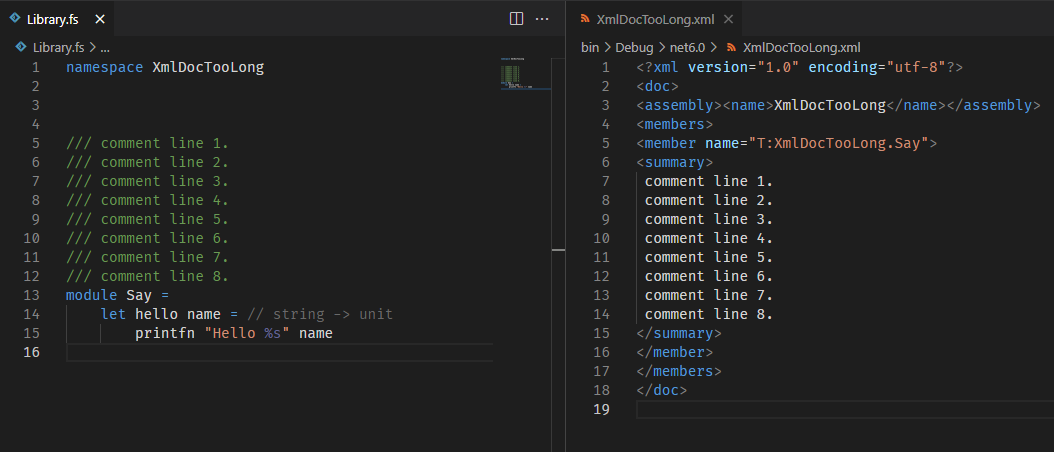Close the Library.fs tab
Viewport: 1054px width, 452px height.
pos(100,19)
